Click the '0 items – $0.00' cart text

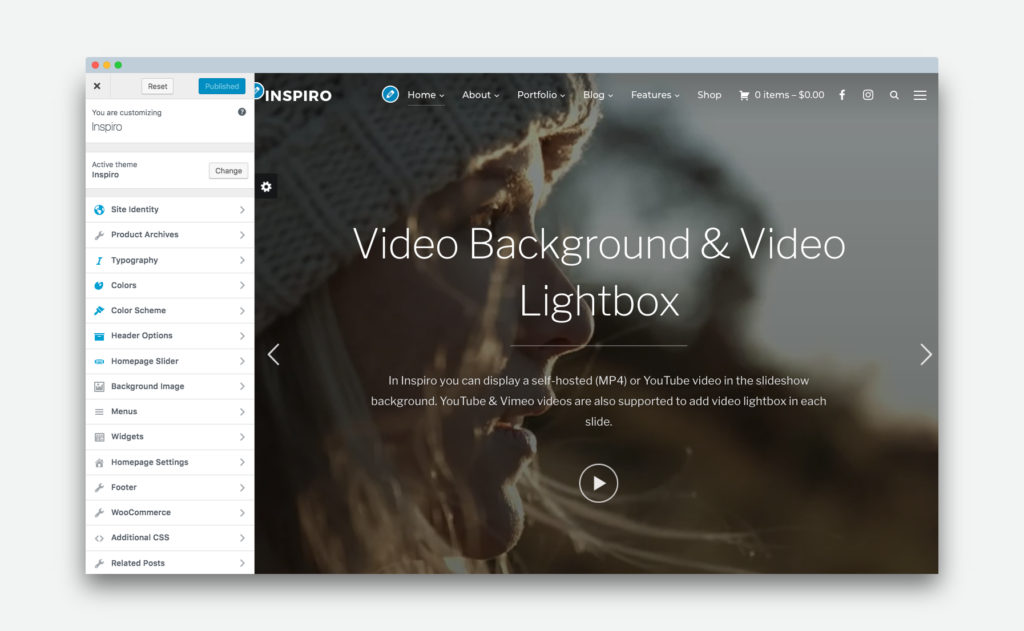[790, 95]
